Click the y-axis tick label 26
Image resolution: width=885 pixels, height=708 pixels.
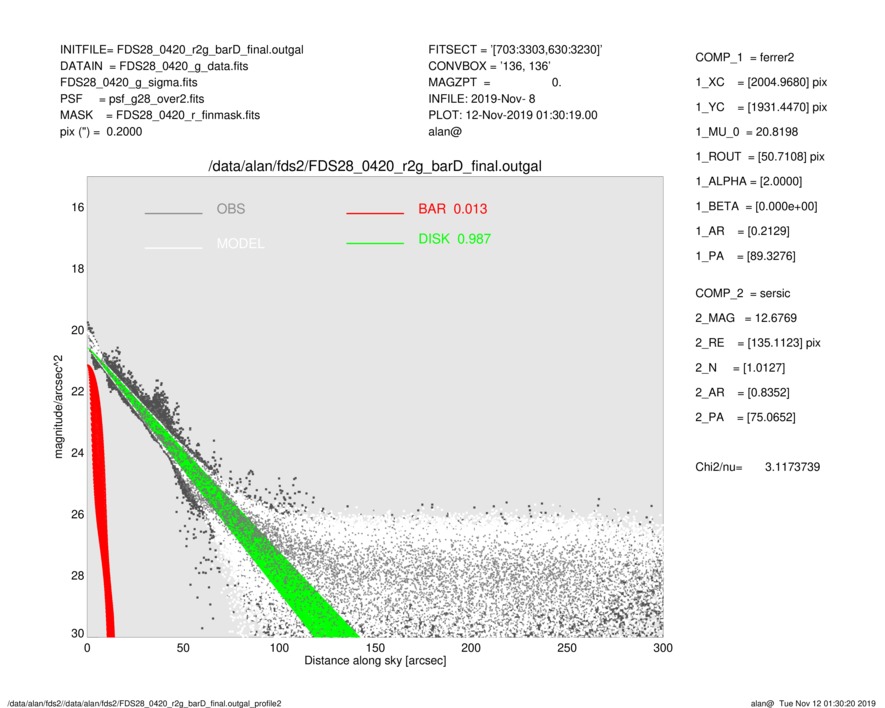coord(78,514)
